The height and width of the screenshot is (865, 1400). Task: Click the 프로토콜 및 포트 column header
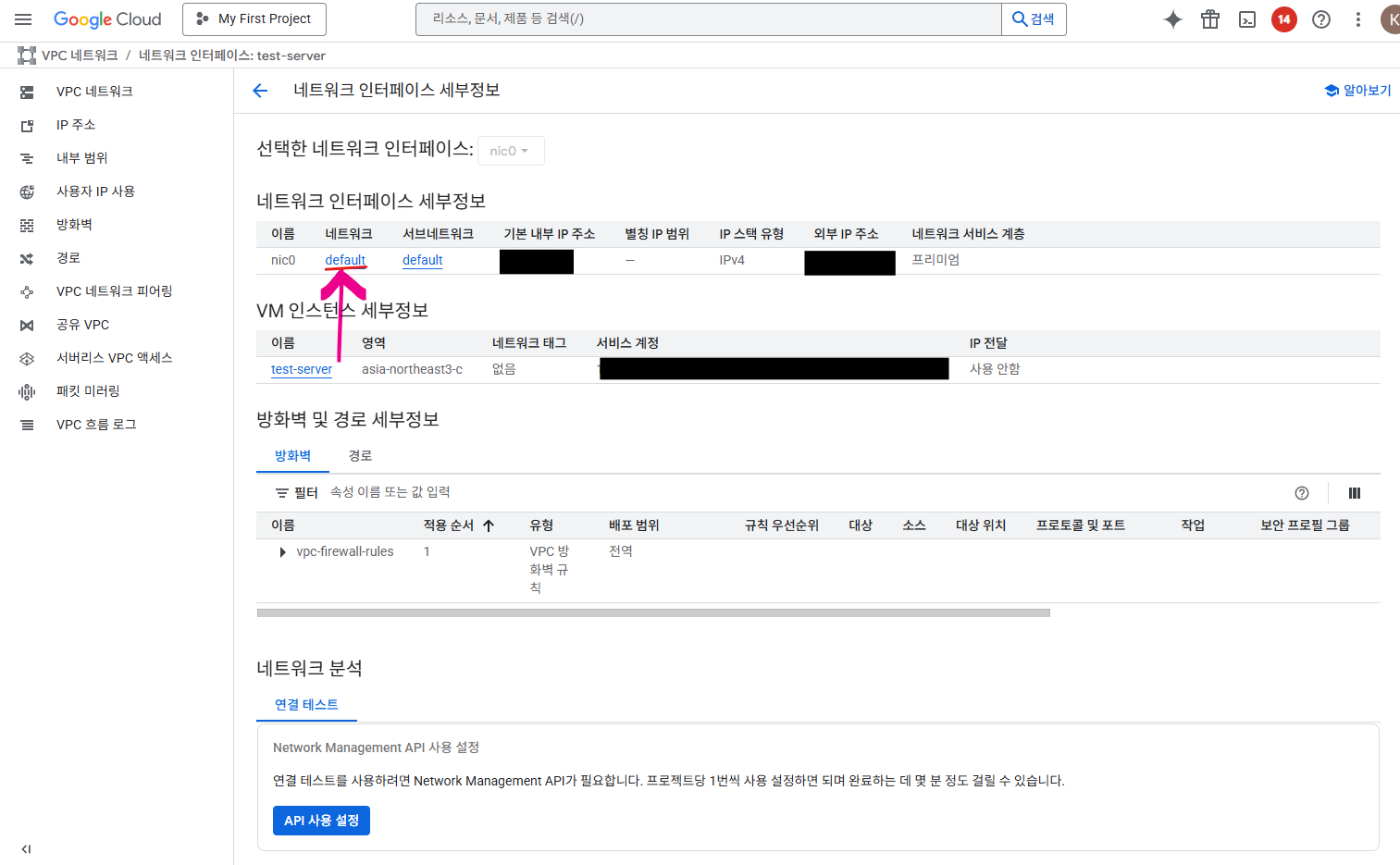click(x=1081, y=525)
